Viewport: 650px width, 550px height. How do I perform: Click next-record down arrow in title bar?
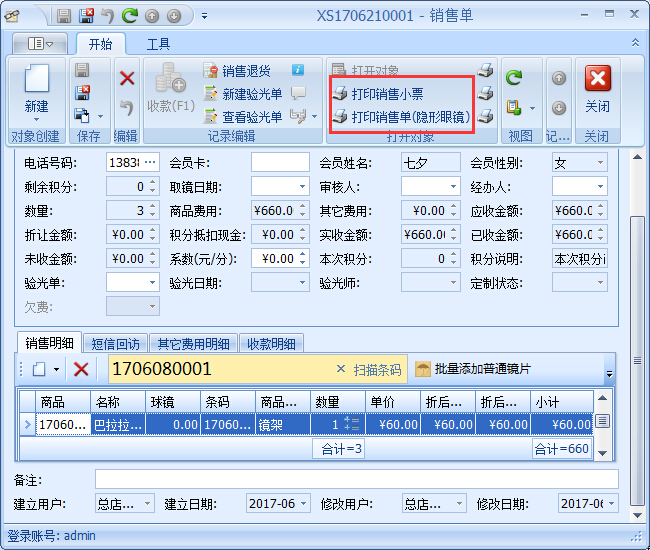point(174,16)
